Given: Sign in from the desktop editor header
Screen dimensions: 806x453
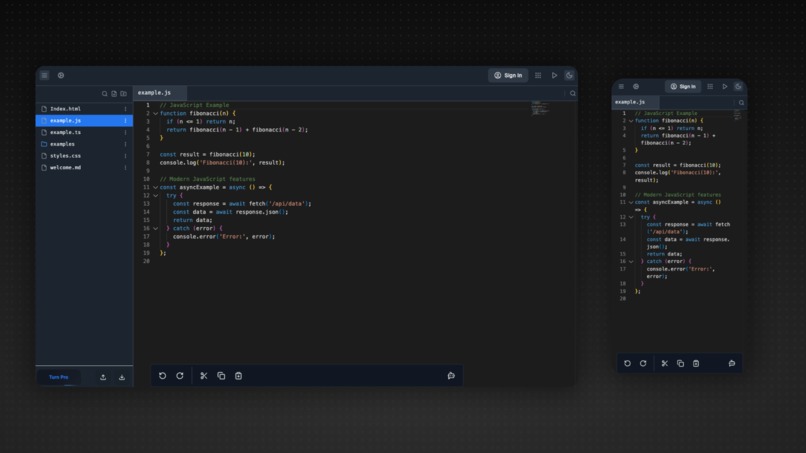Looking at the screenshot, I should (x=508, y=75).
